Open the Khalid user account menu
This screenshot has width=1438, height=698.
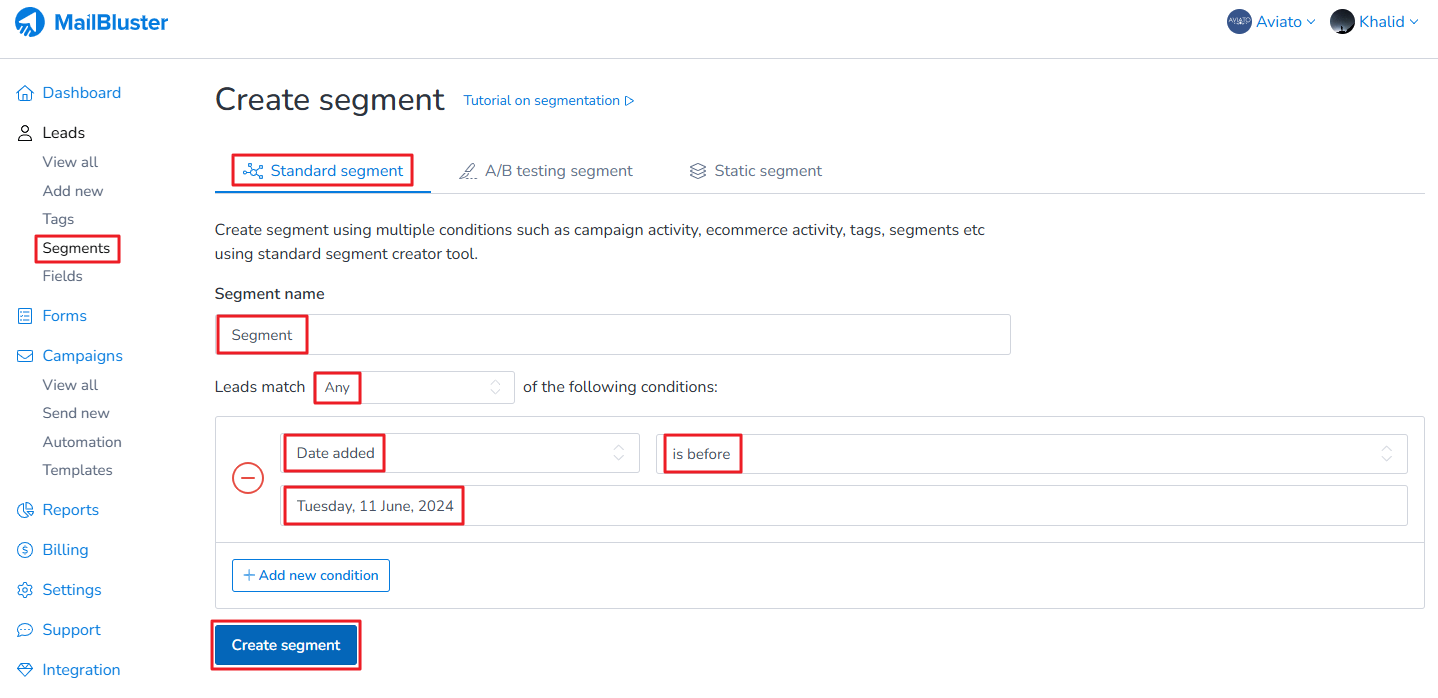click(1375, 22)
